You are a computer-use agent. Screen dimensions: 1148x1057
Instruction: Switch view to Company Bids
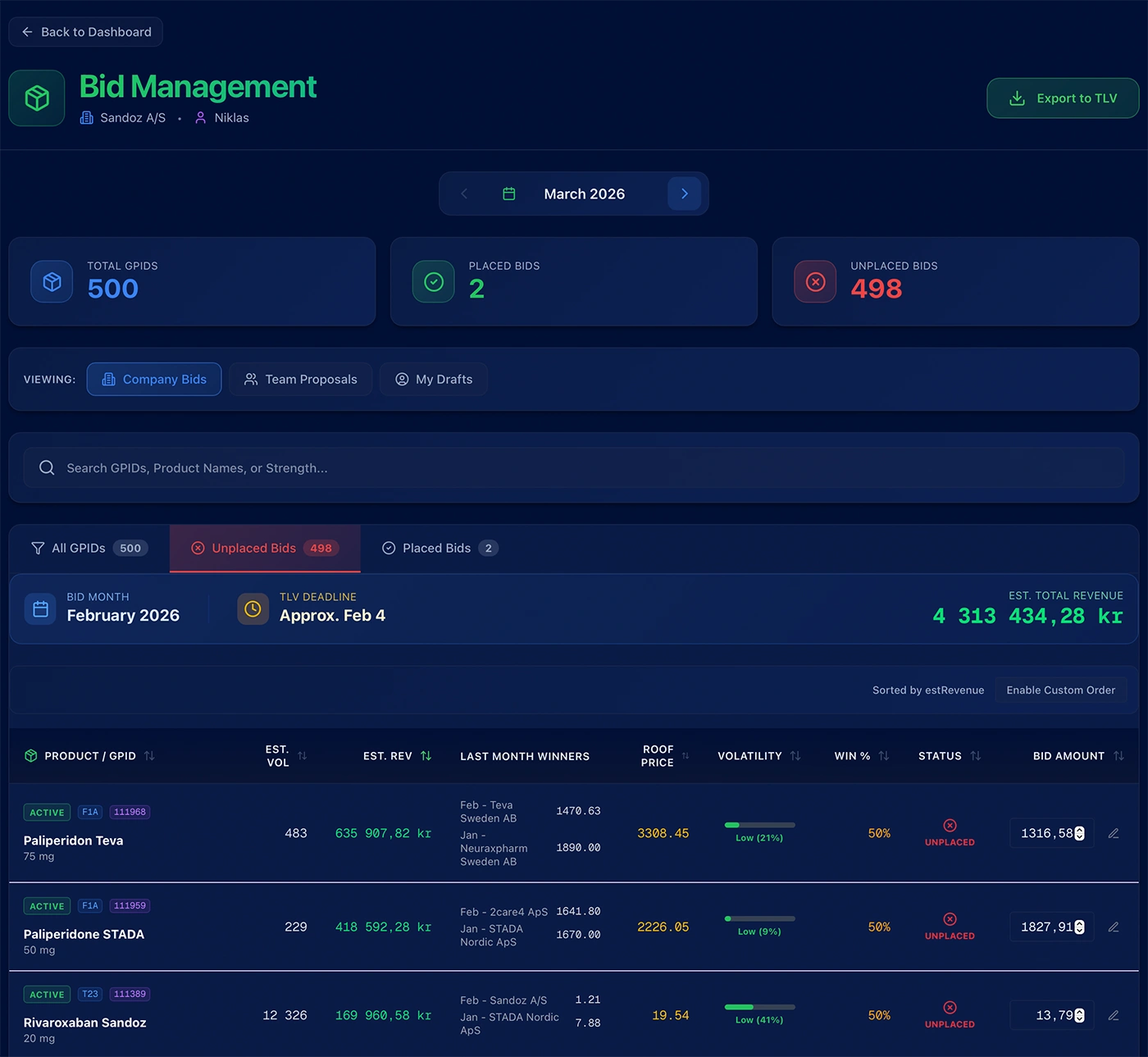[x=154, y=379]
